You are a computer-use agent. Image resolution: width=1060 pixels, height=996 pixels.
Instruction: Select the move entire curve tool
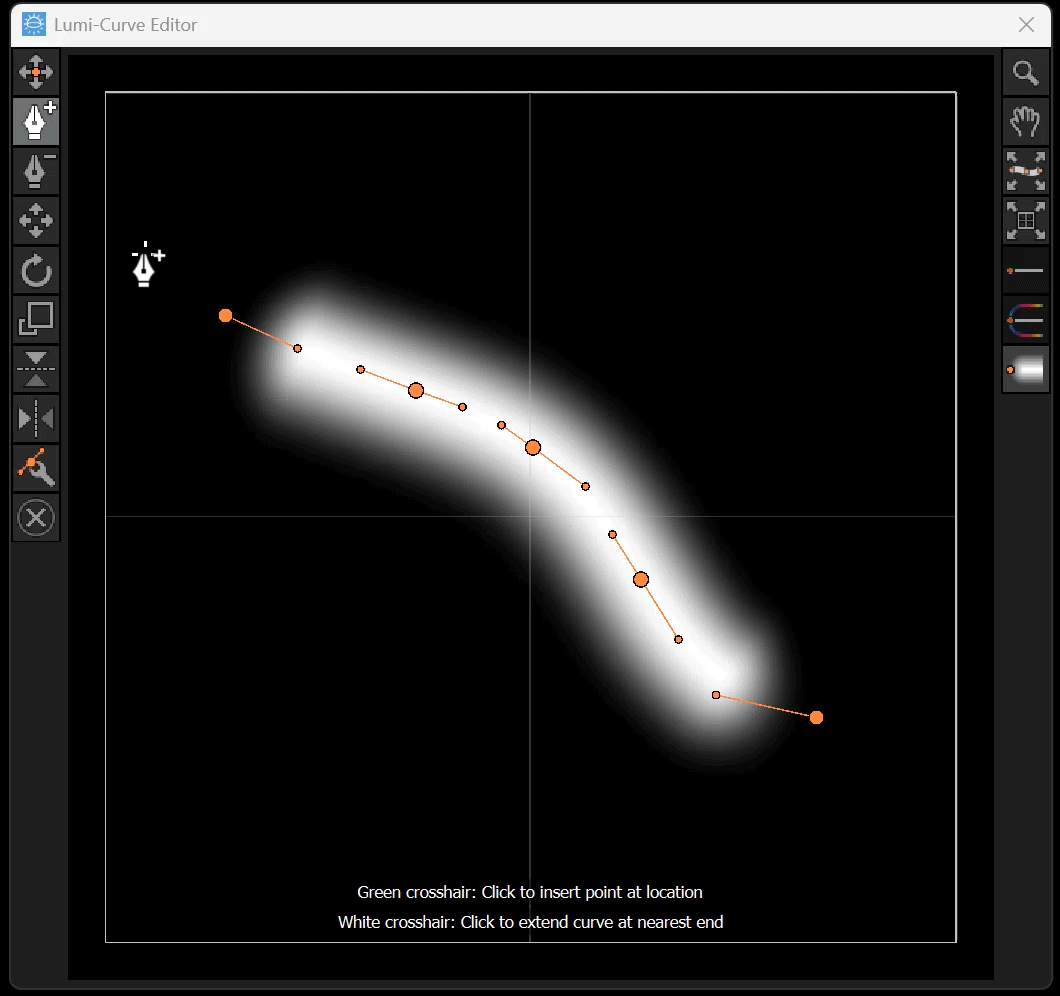(x=36, y=221)
